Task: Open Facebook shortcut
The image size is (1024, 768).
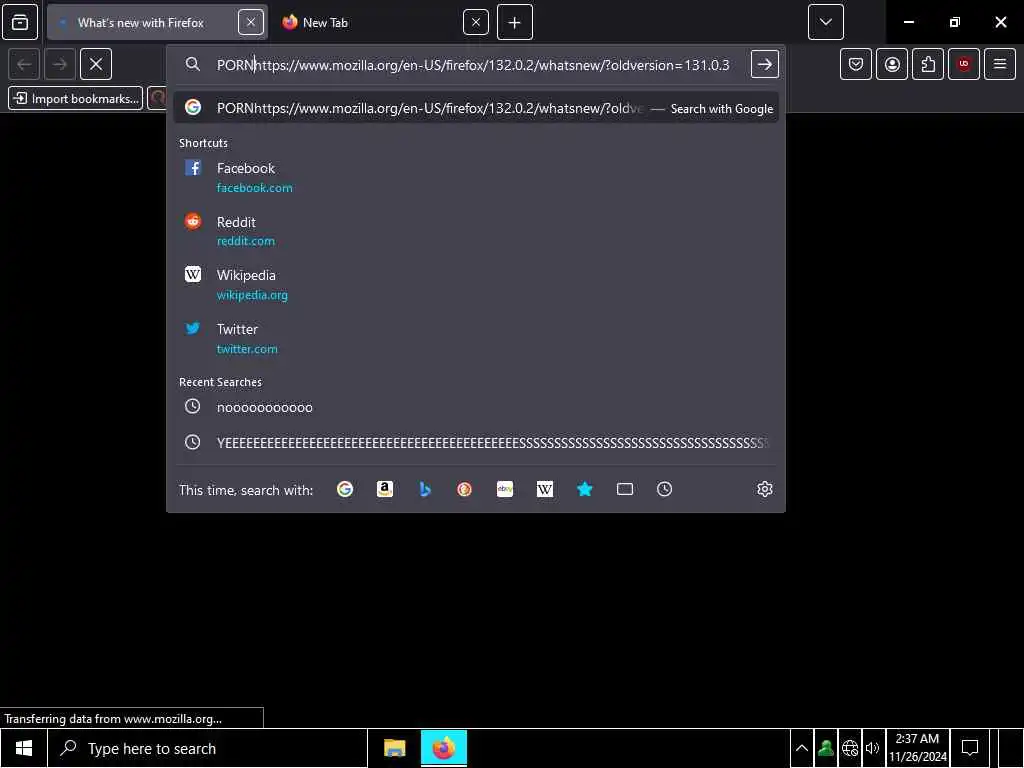Action: click(x=476, y=178)
